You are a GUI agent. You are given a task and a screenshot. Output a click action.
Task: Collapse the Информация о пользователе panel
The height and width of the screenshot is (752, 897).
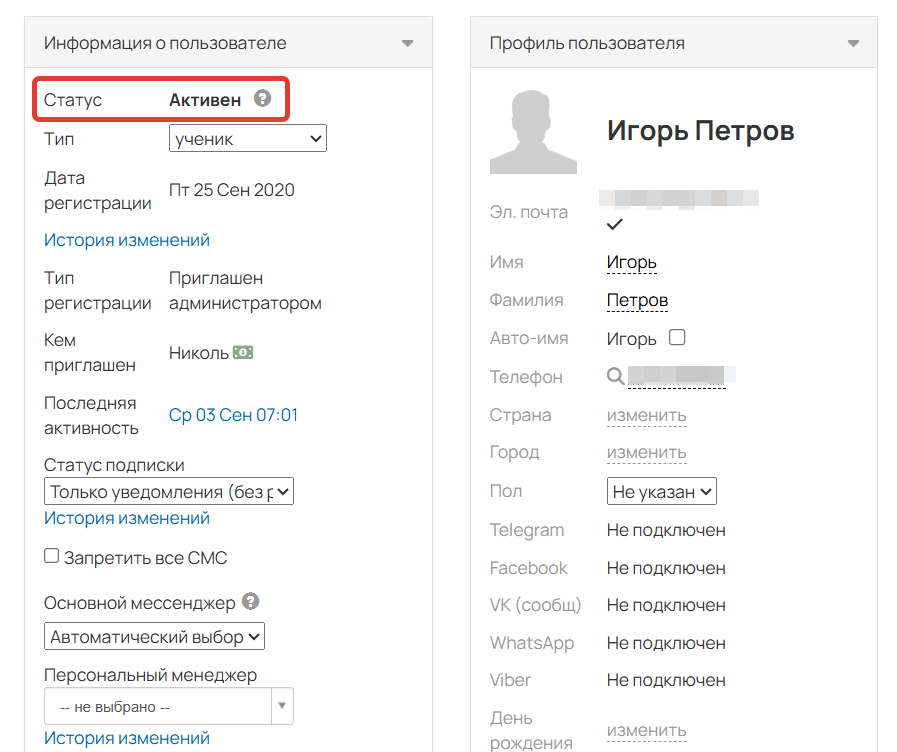coord(408,43)
